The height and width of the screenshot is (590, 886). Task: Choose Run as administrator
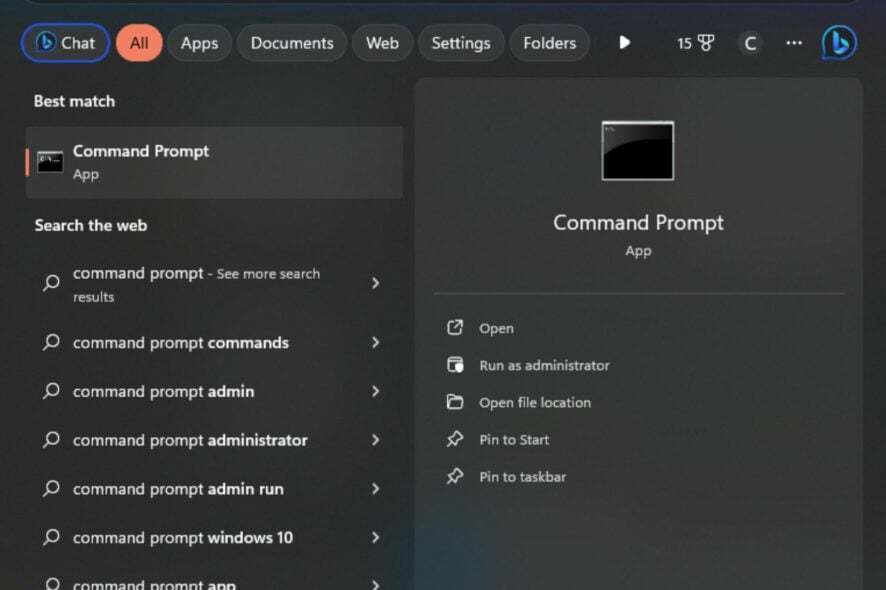click(545, 366)
